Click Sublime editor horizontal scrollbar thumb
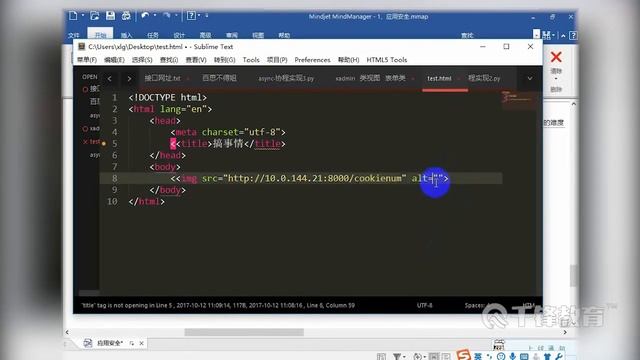The width and height of the screenshot is (640, 360). click(x=89, y=293)
